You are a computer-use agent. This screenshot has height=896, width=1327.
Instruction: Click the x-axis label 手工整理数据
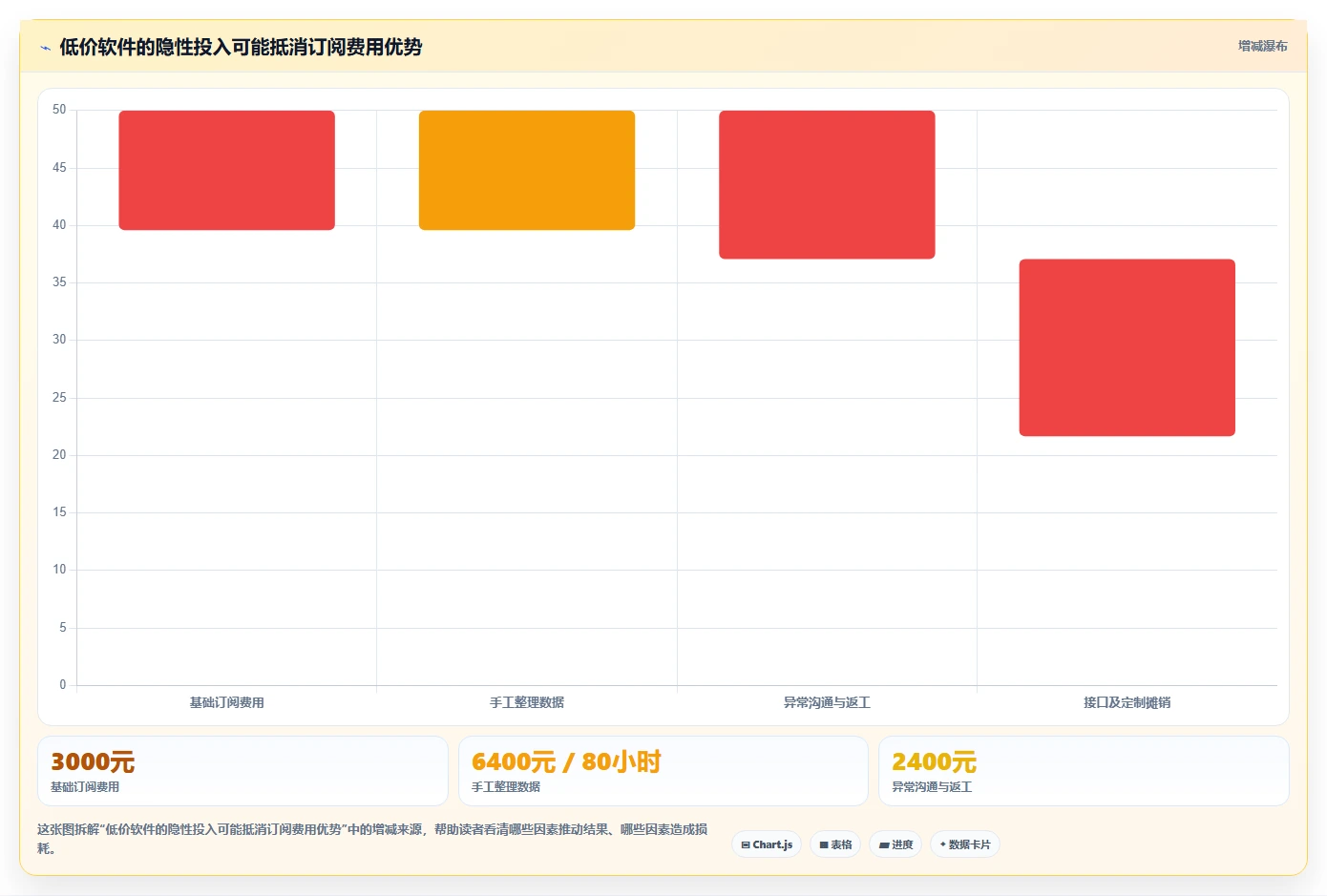527,702
